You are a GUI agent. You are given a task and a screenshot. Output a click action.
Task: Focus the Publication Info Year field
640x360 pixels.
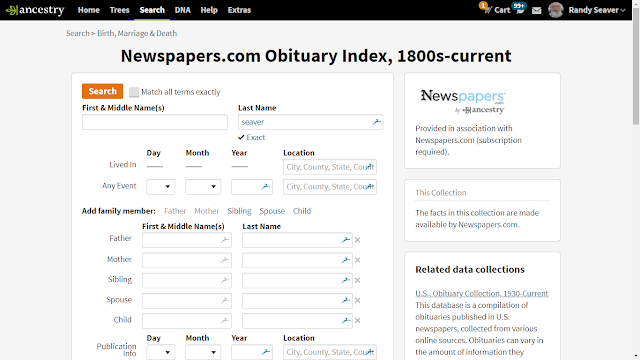tap(252, 352)
